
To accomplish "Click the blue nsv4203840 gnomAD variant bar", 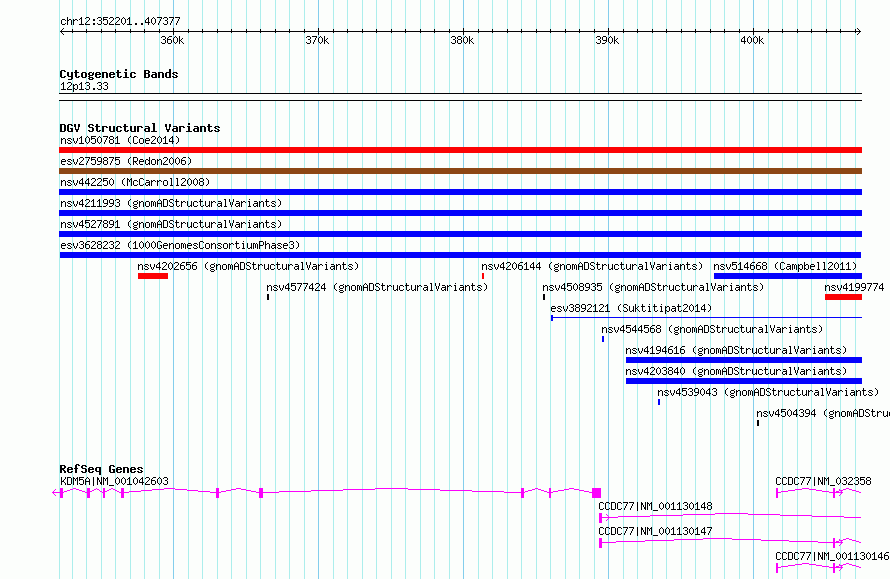I will pyautogui.click(x=744, y=381).
